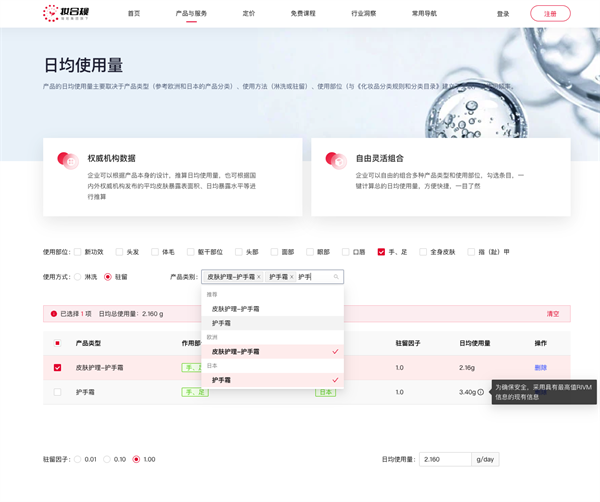Image resolution: width=600 pixels, height=502 pixels.
Task: Check the 全身皮肤 checkbox
Action: tap(423, 252)
